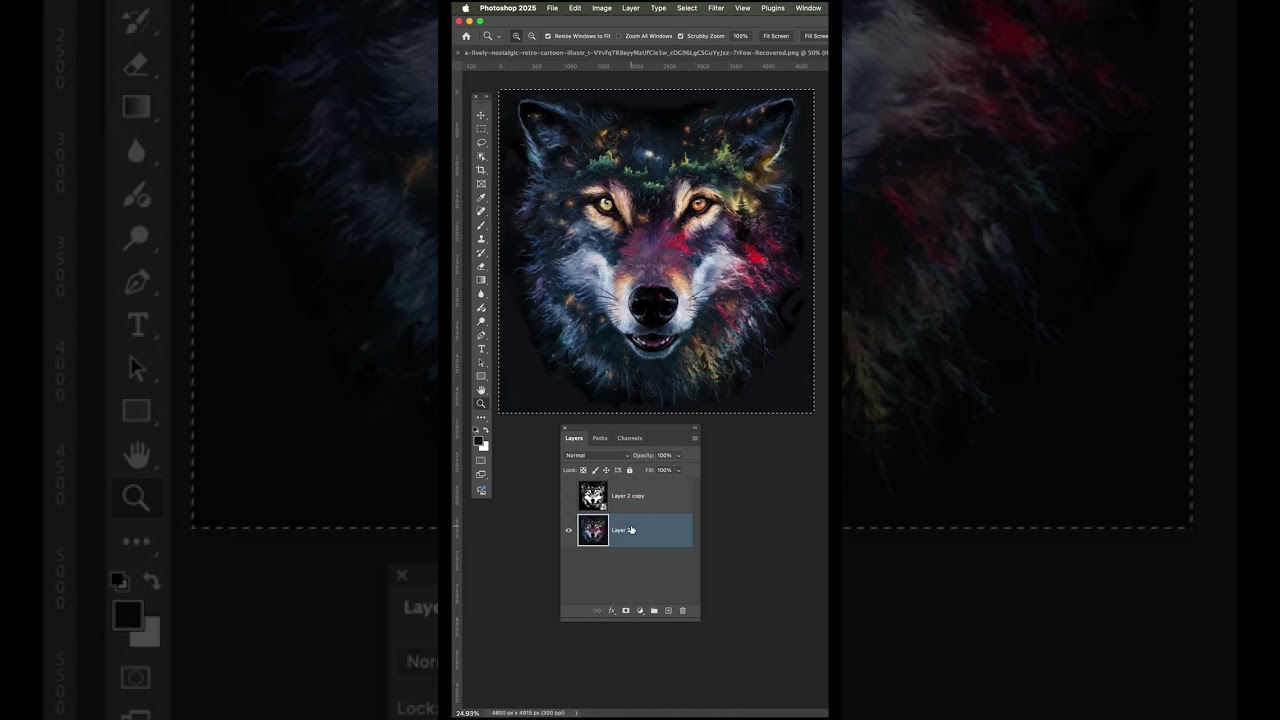Hide Layer 2 with eye icon

(569, 530)
